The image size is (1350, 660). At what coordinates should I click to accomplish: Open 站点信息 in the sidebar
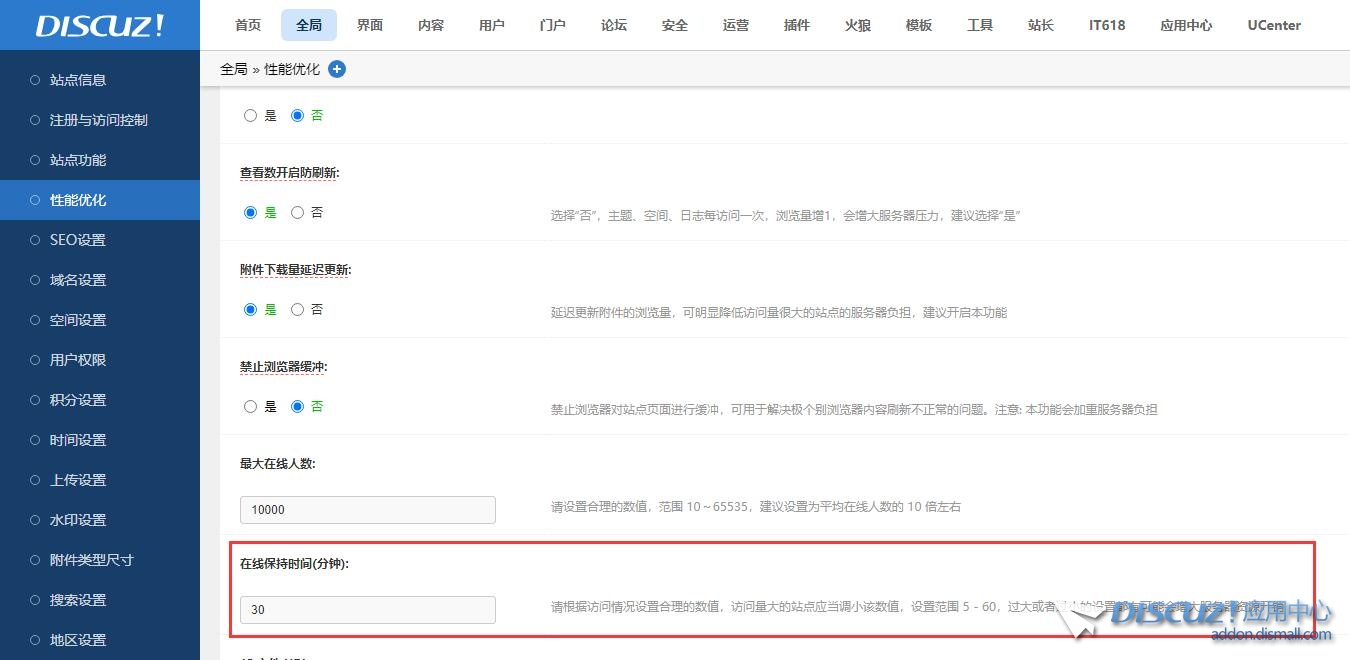(x=78, y=80)
